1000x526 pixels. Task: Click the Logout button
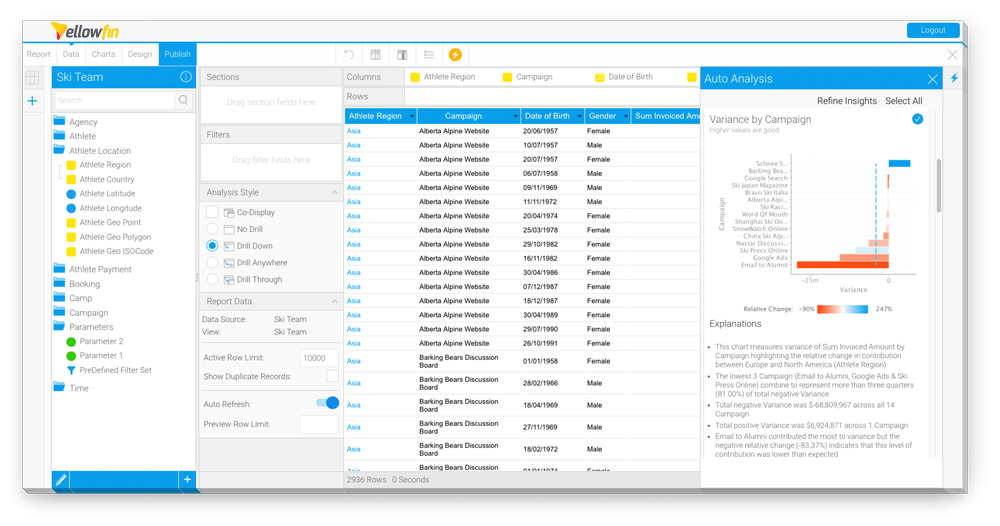932,30
